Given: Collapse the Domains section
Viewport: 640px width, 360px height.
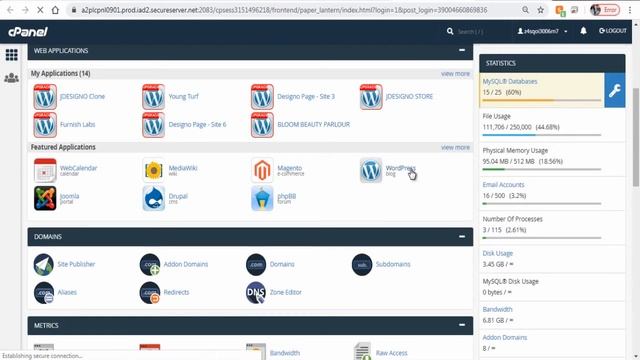Looking at the screenshot, I should (x=462, y=236).
